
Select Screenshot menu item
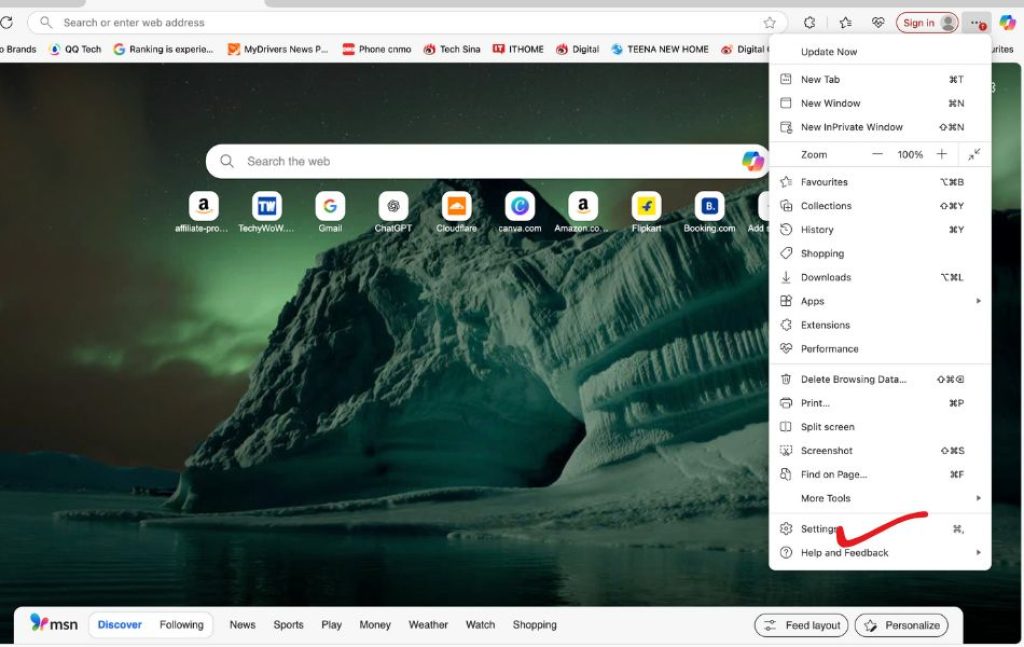pos(880,450)
